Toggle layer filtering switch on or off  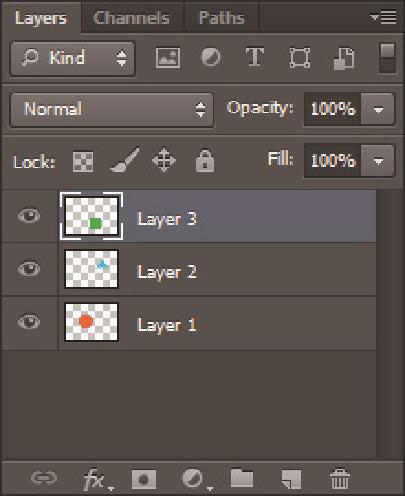[387, 58]
